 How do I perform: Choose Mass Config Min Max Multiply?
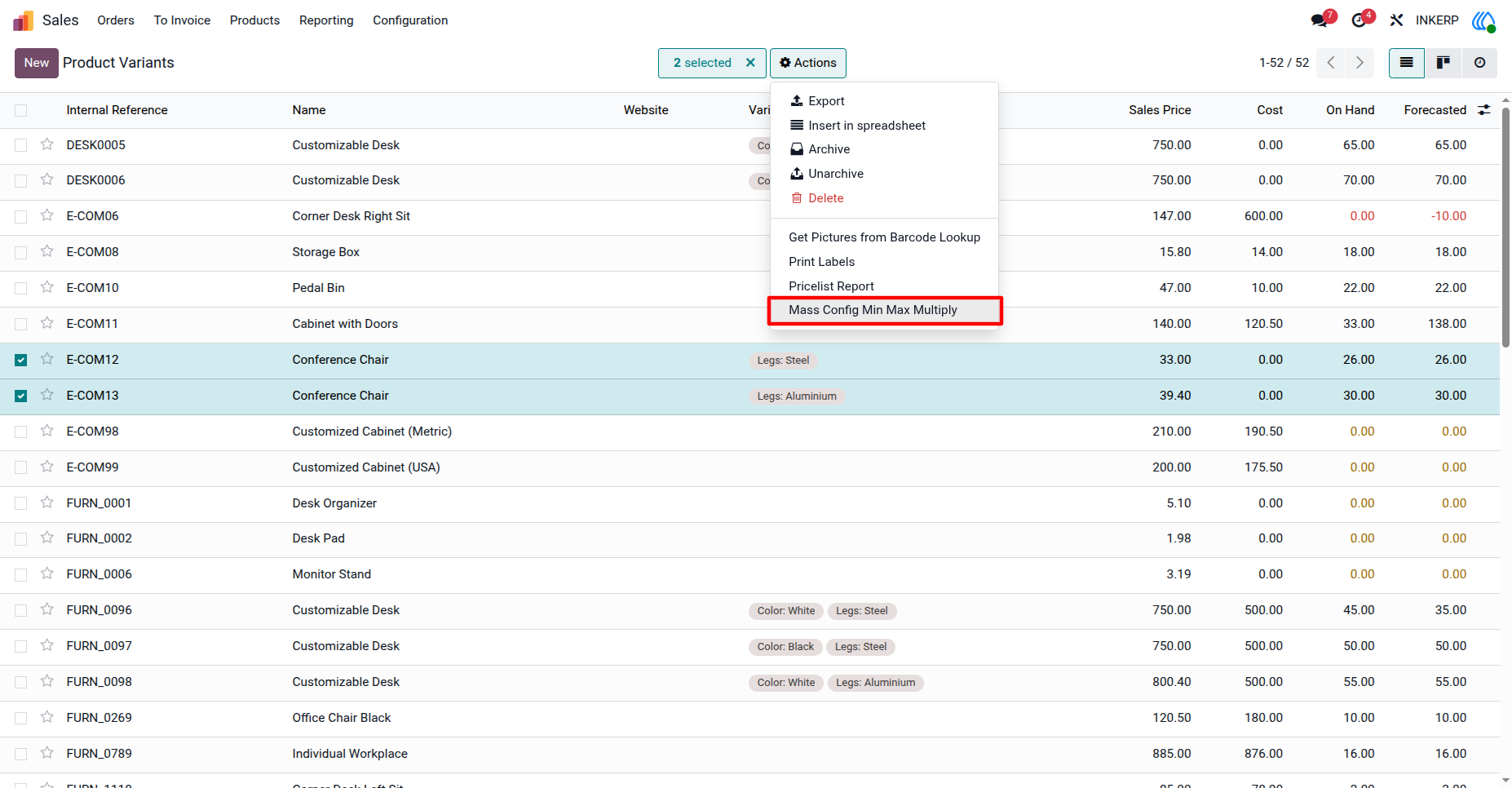pyautogui.click(x=885, y=310)
